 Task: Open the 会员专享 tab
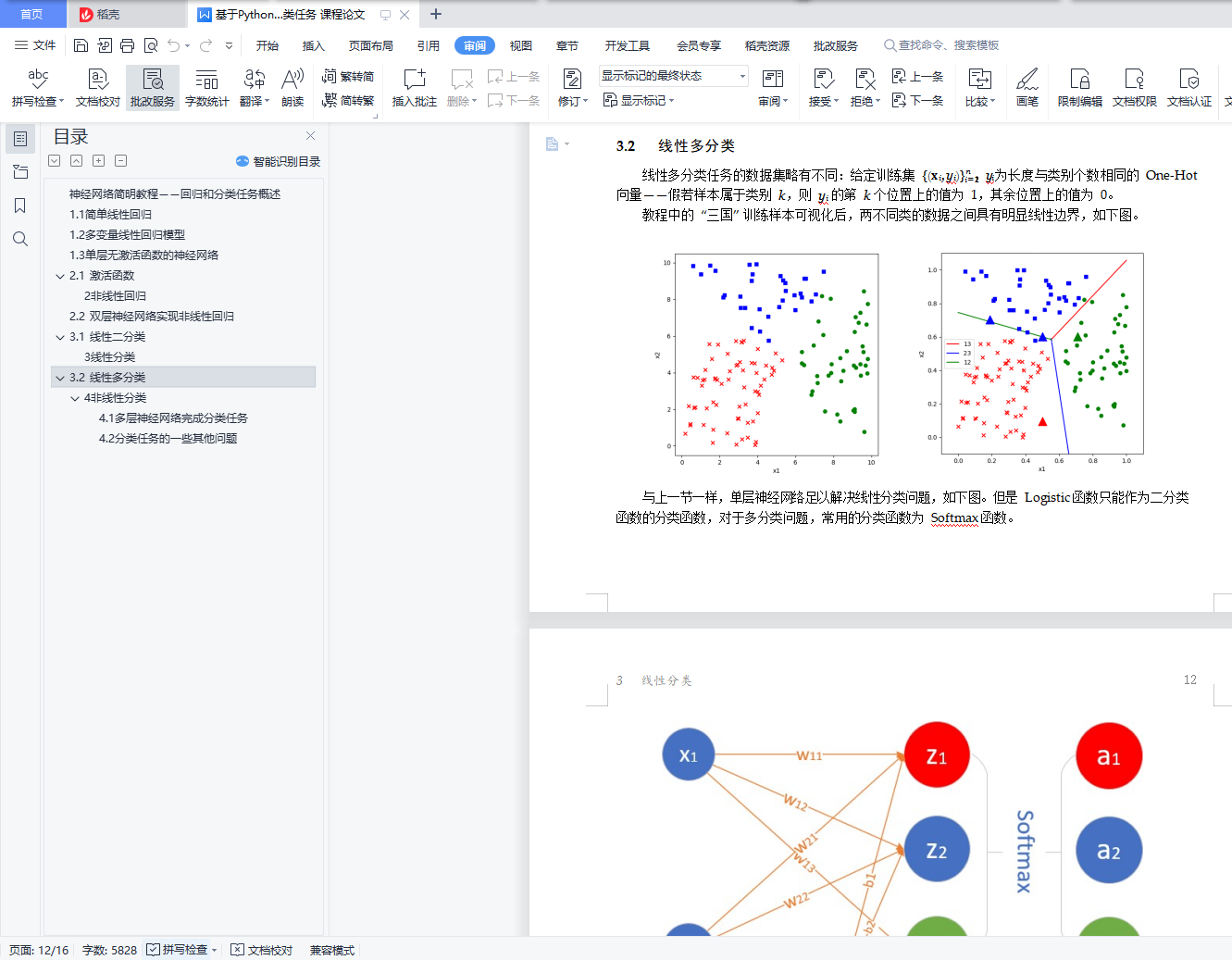point(699,45)
